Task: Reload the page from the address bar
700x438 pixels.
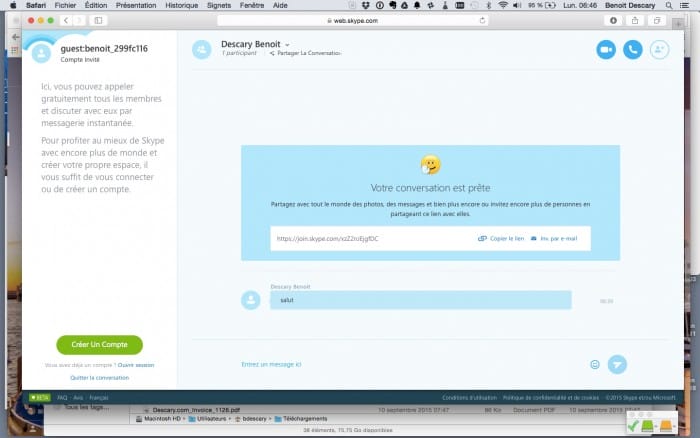Action: (x=482, y=21)
